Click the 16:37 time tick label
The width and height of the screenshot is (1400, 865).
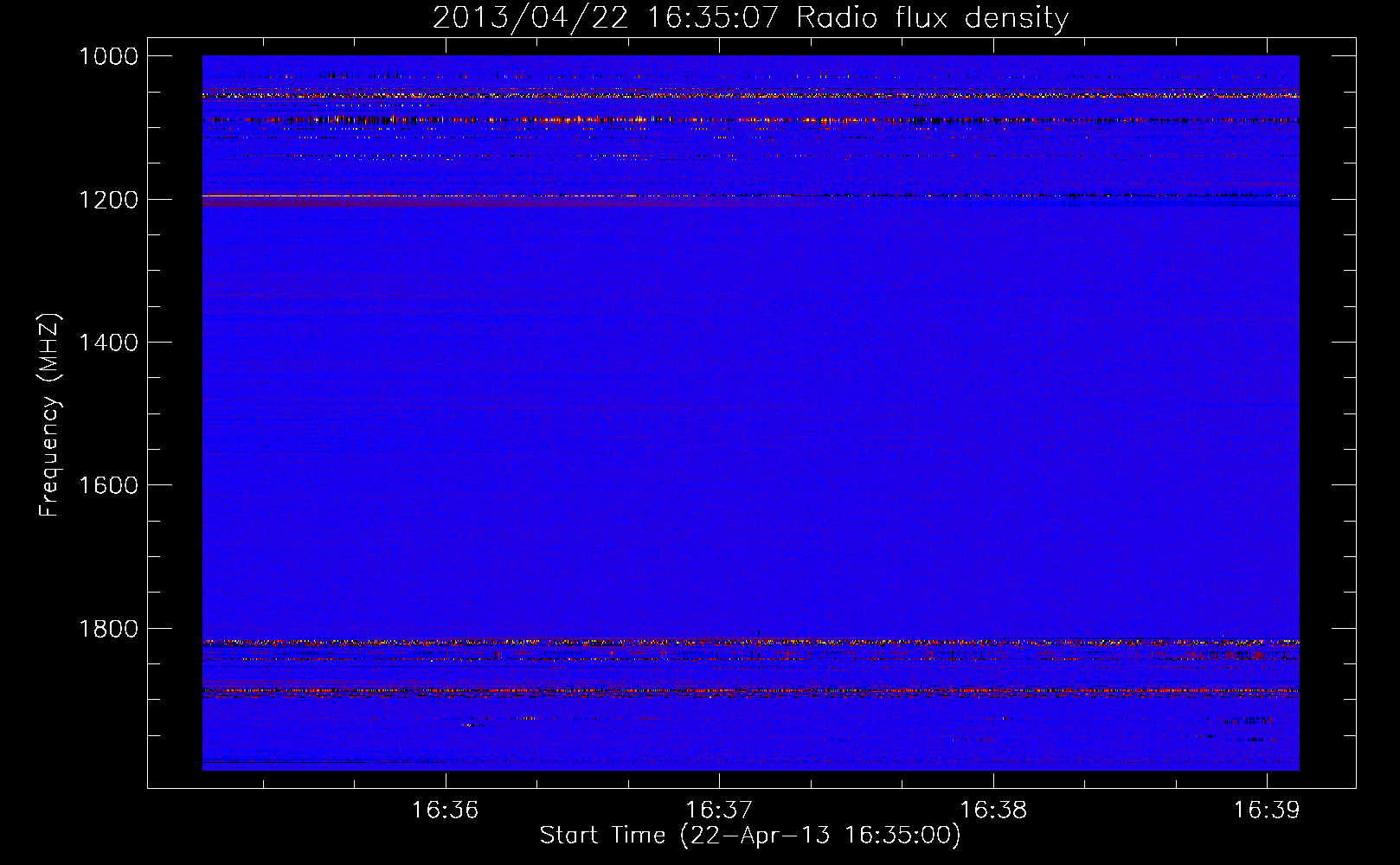pyautogui.click(x=719, y=811)
